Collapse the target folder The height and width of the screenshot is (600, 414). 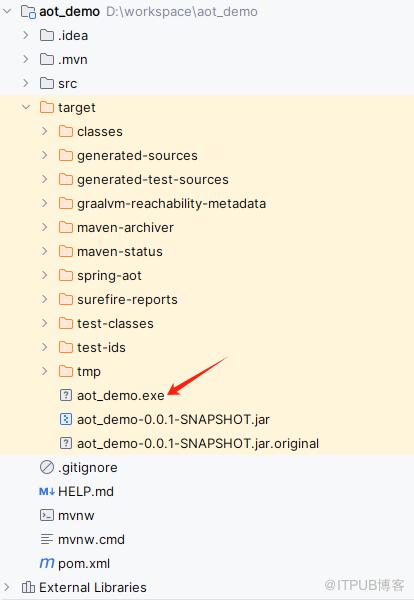pos(26,107)
